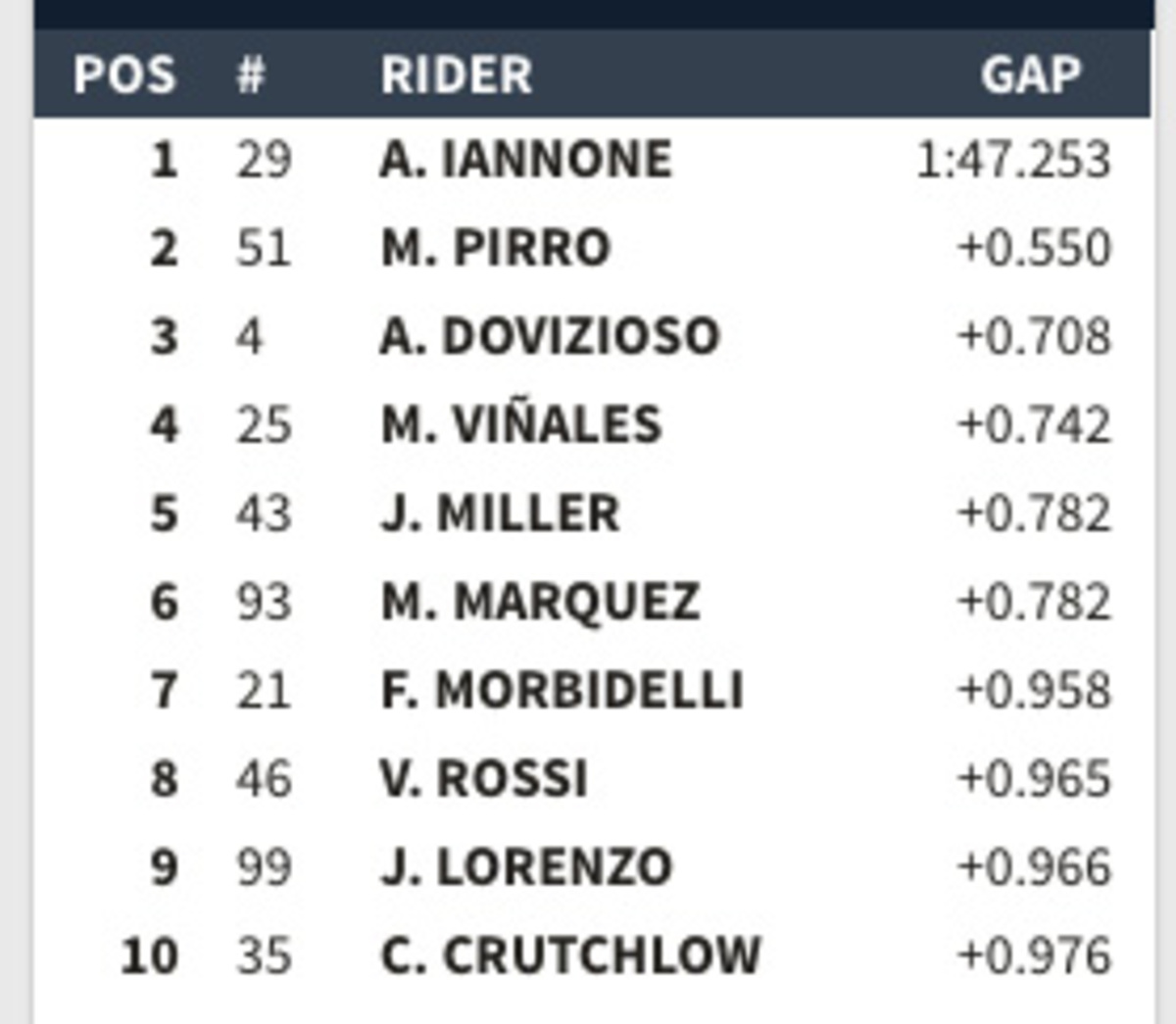The height and width of the screenshot is (1024, 1176).
Task: Click on M. Viñales
Action: (x=520, y=424)
